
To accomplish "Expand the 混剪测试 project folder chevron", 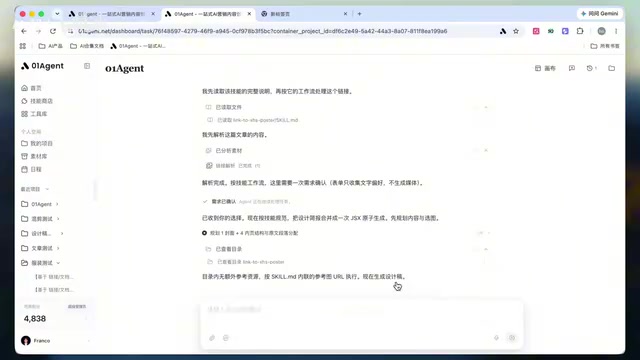I will pyautogui.click(x=58, y=219).
